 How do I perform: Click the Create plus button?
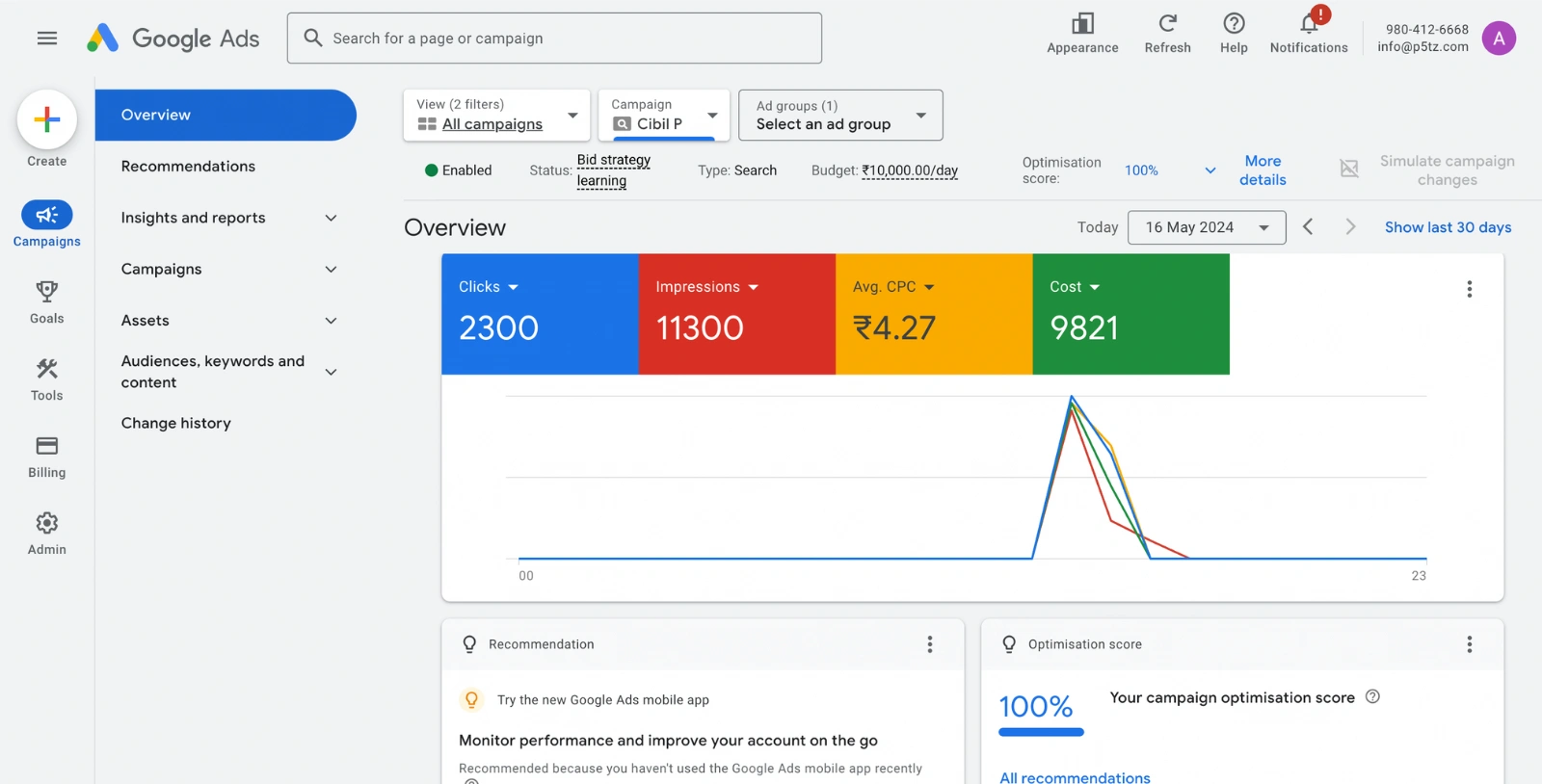[x=47, y=119]
